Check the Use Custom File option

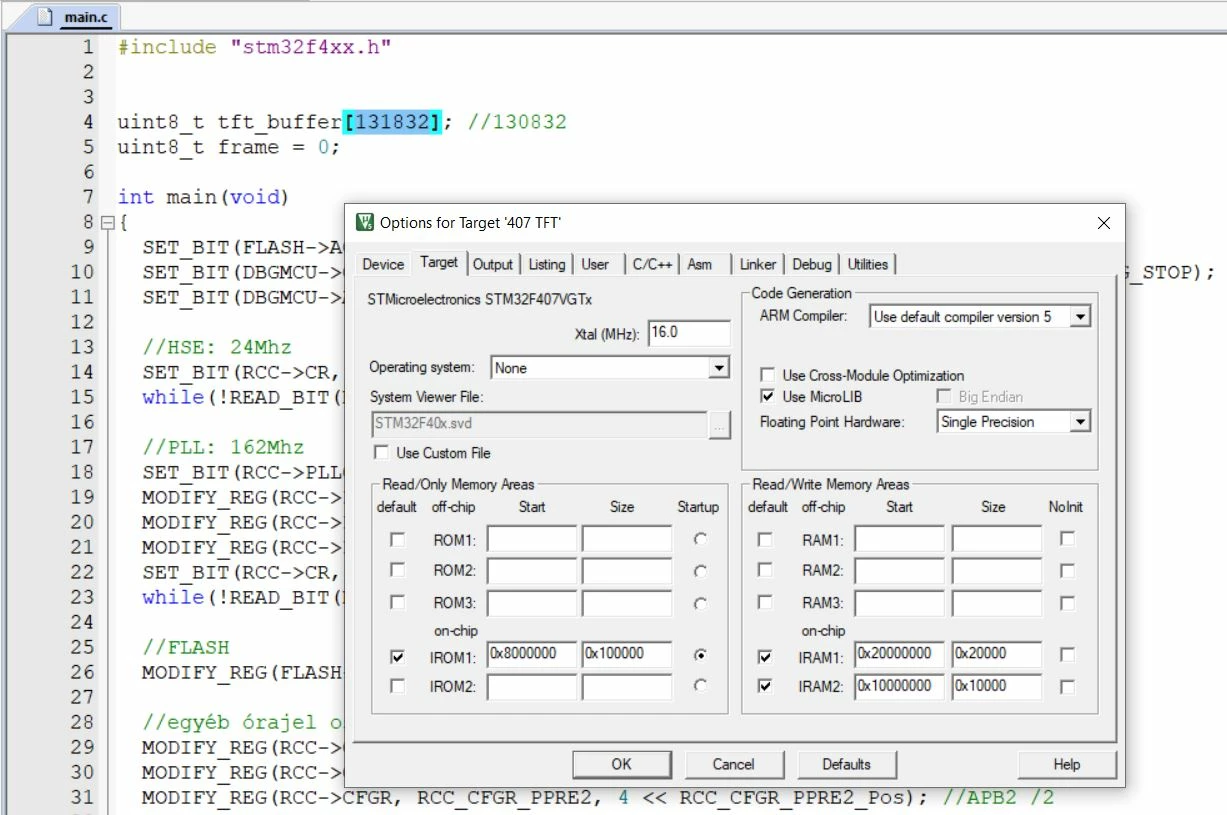381,453
